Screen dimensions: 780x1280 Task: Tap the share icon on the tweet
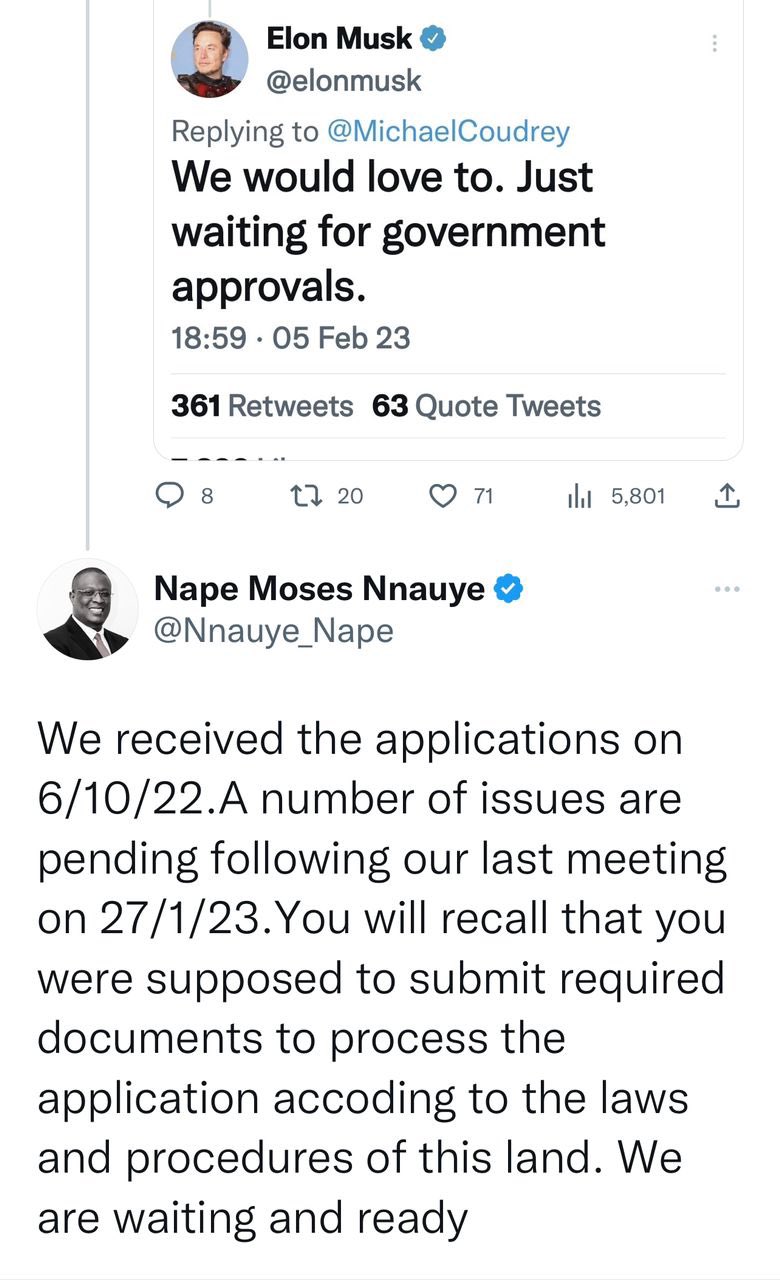tap(729, 495)
